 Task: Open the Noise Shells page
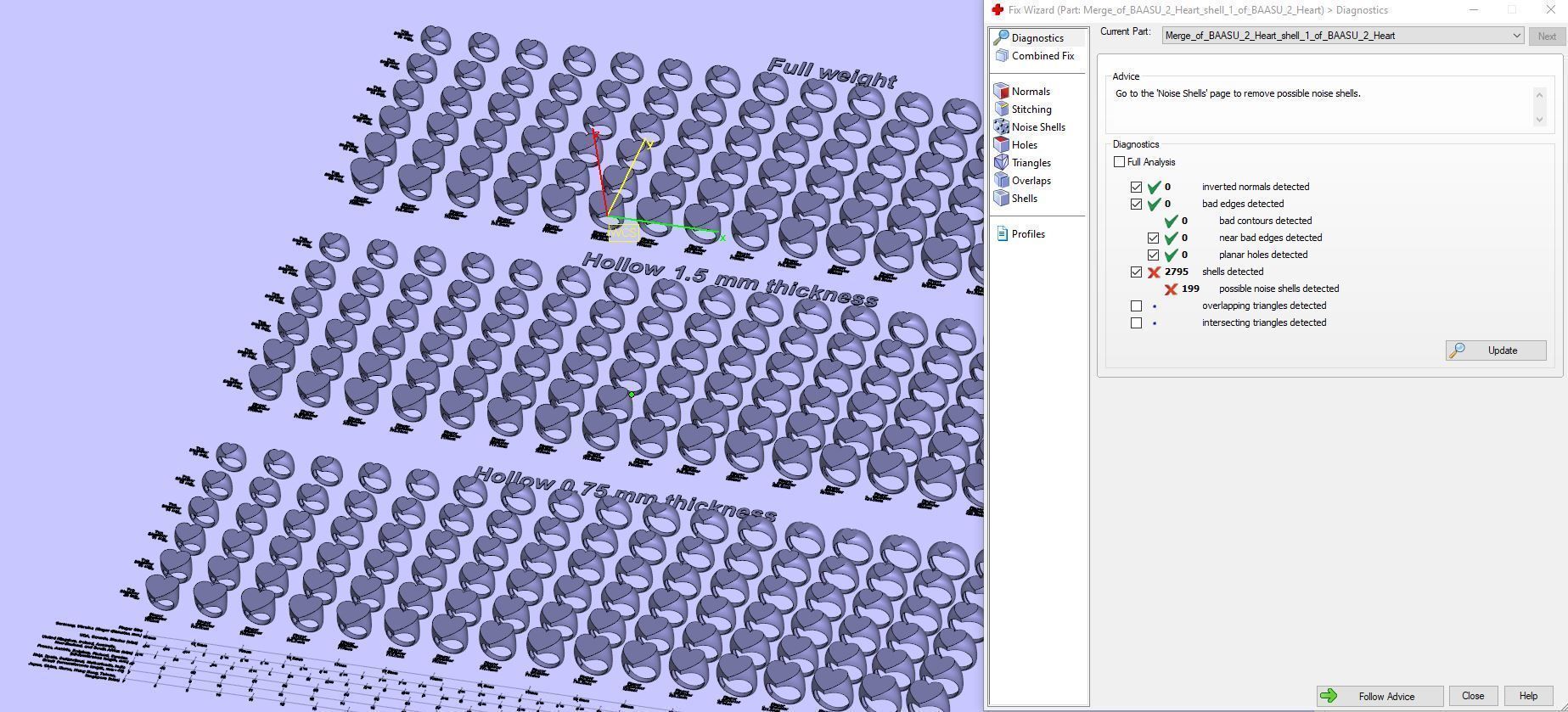[1037, 127]
